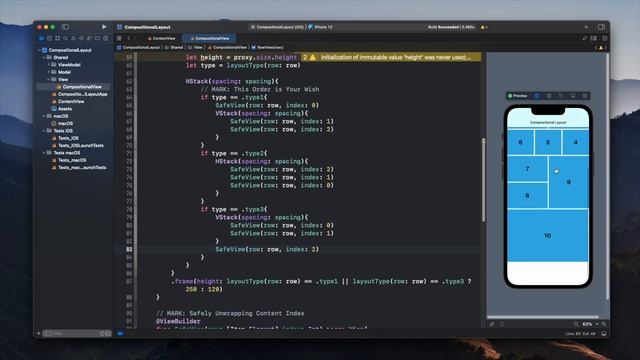The height and width of the screenshot is (360, 640).
Task: Inspect preview settings on canvas toolbar
Action: coord(549,96)
